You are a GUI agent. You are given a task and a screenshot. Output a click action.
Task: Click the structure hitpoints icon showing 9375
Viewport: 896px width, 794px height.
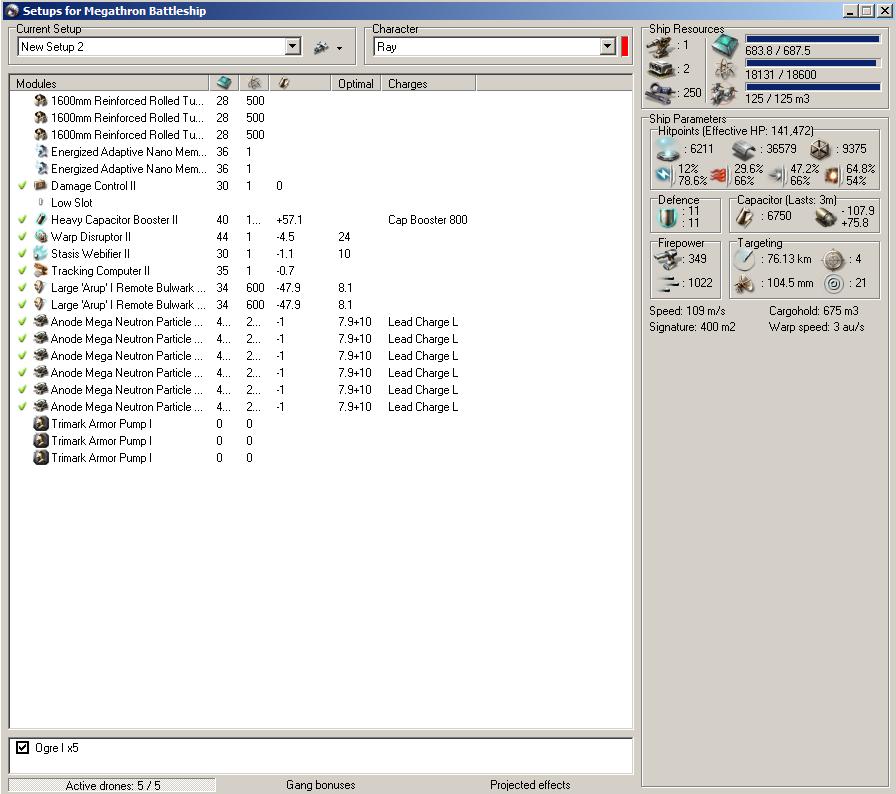coord(819,150)
